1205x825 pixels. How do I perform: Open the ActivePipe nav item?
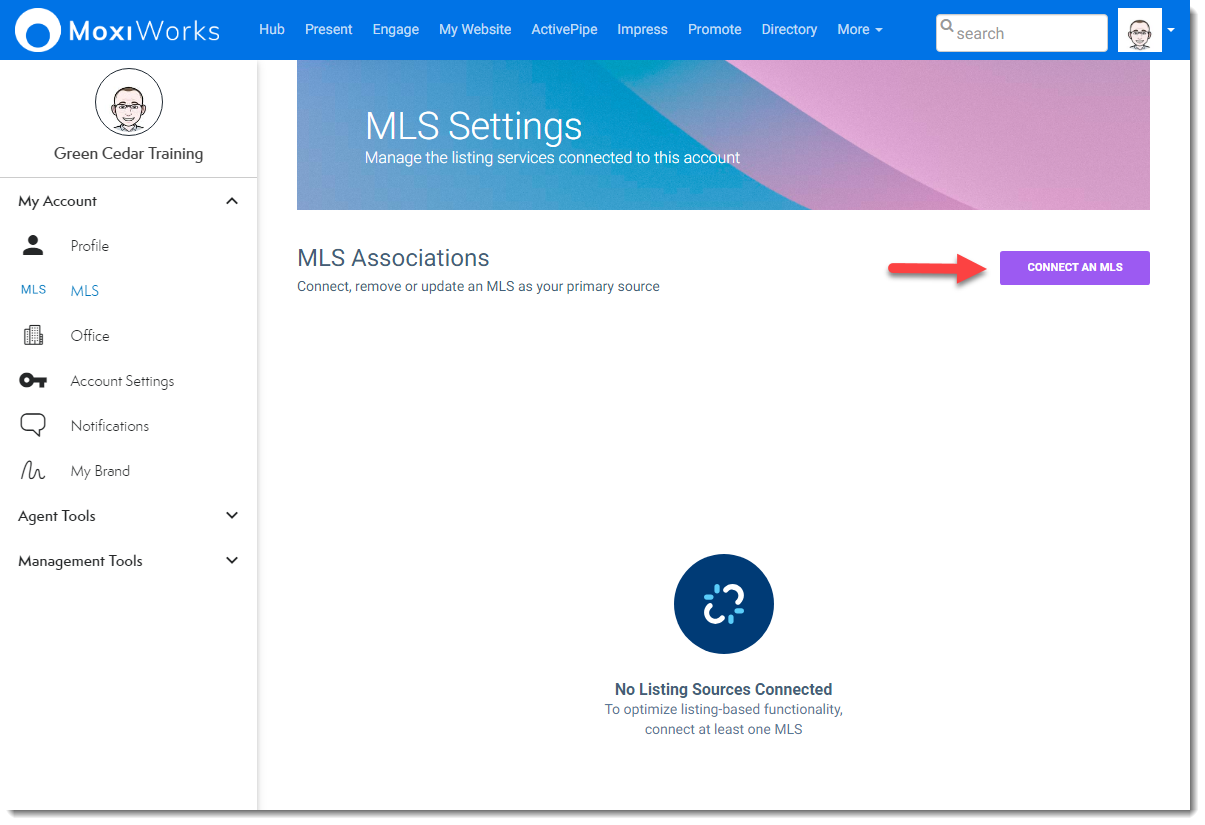click(x=564, y=30)
